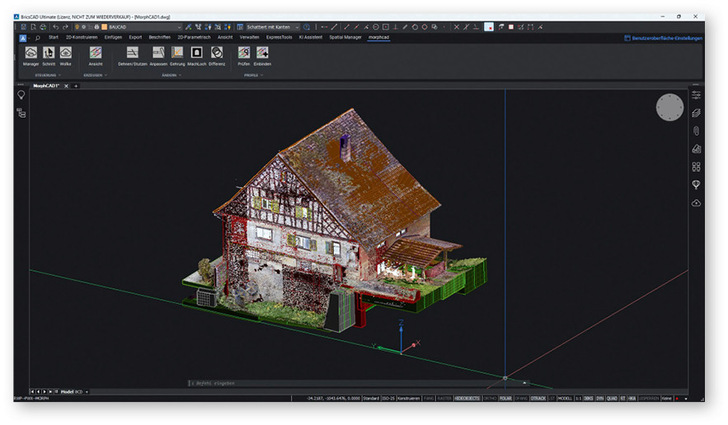Open the Ansicht tool in ribbon

point(95,54)
